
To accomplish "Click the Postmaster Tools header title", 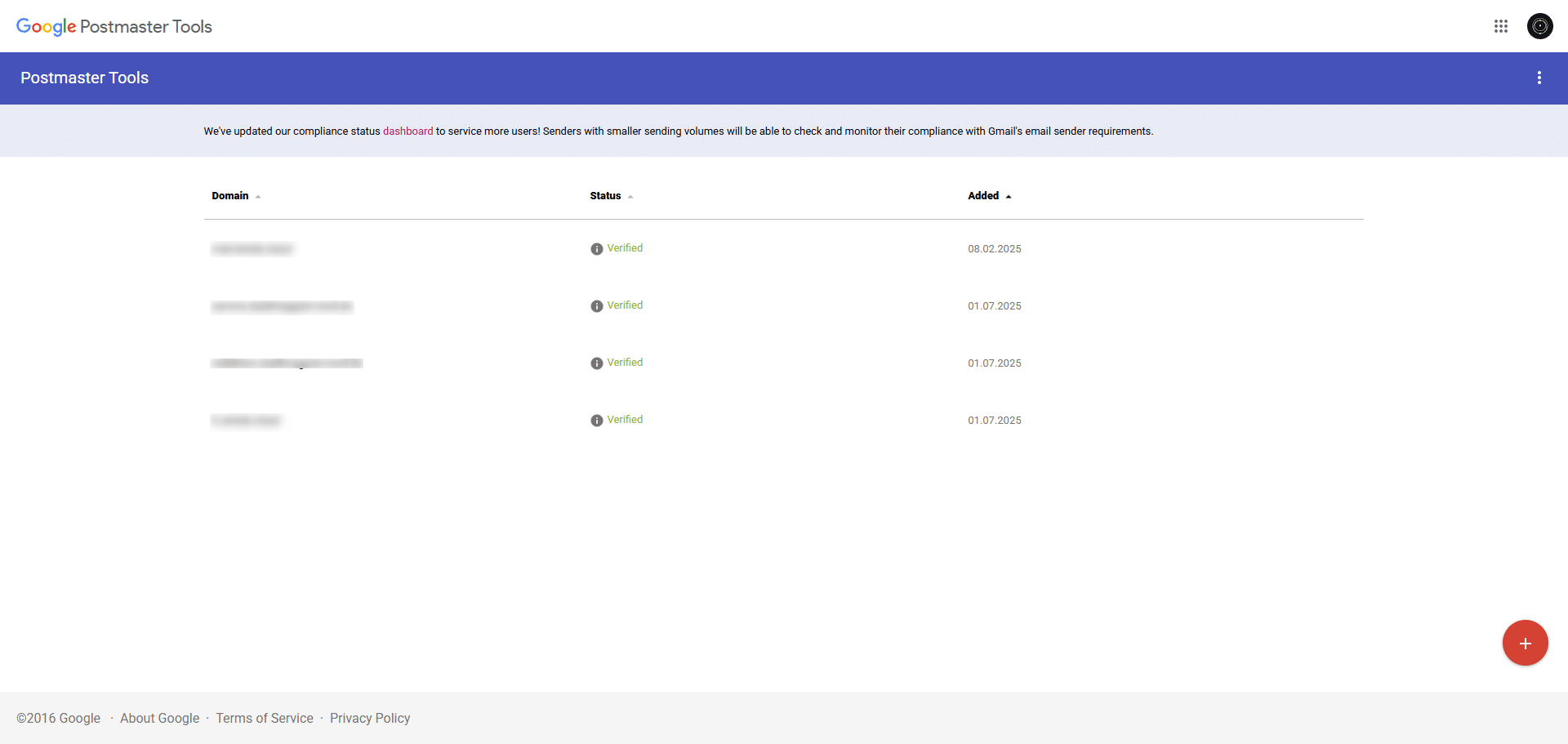I will click(x=85, y=78).
